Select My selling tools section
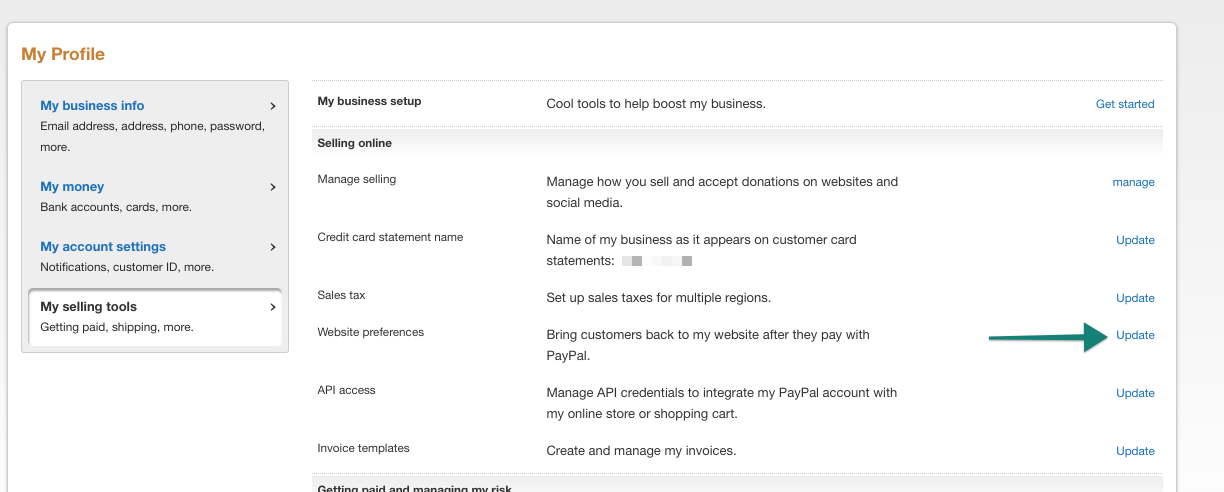This screenshot has width=1224, height=492. (88, 307)
